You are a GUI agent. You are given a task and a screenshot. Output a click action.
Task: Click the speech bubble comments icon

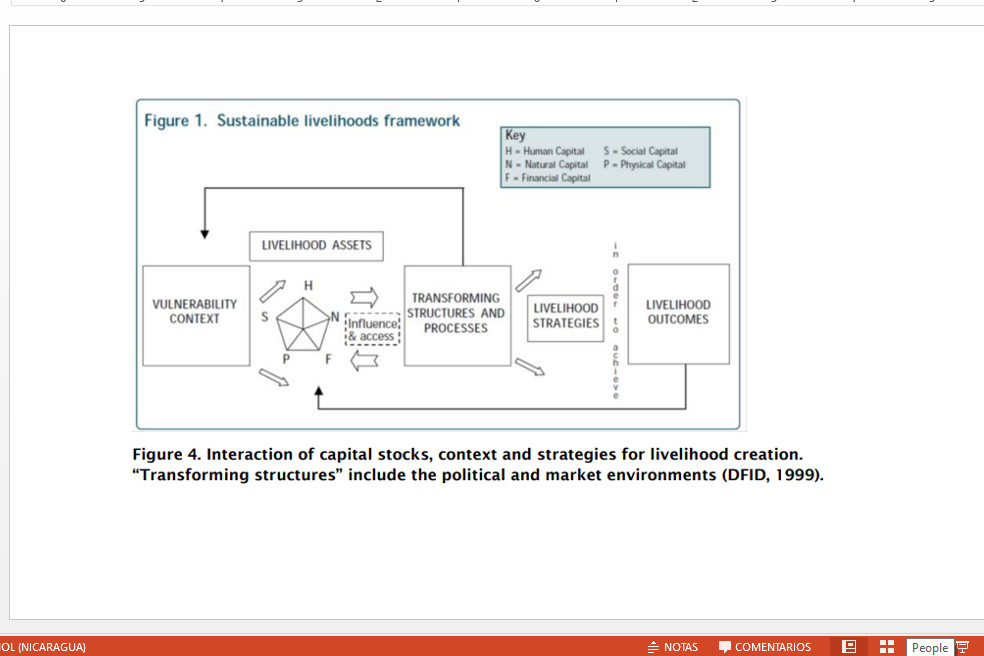[725, 647]
